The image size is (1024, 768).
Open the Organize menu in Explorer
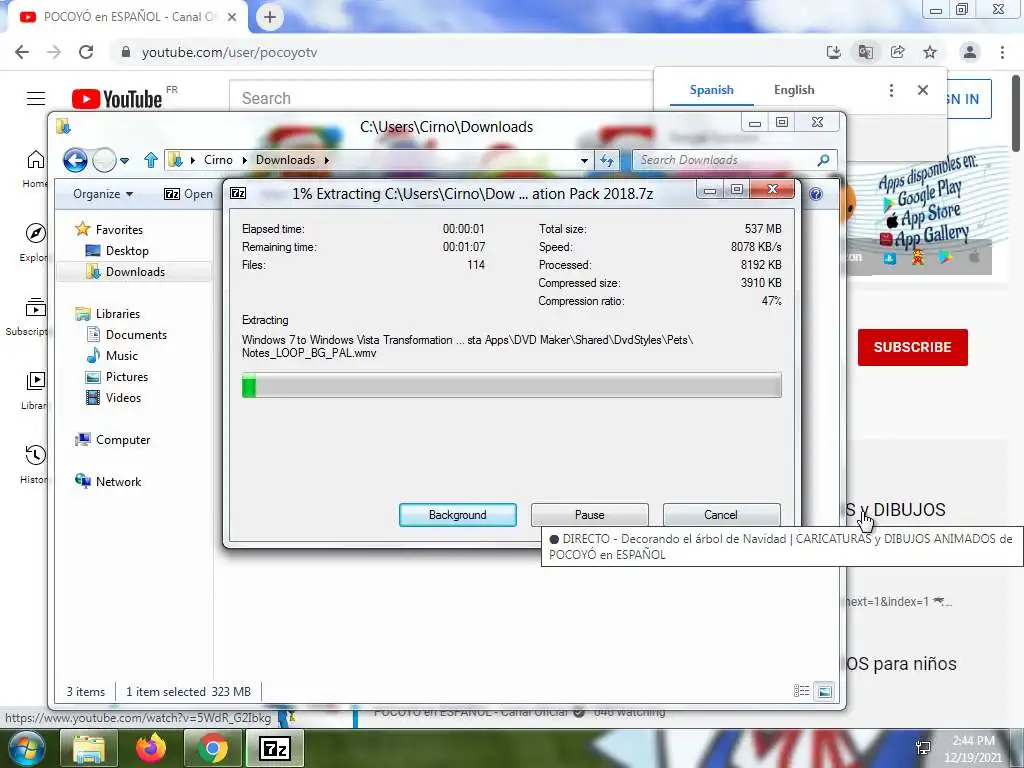point(103,194)
